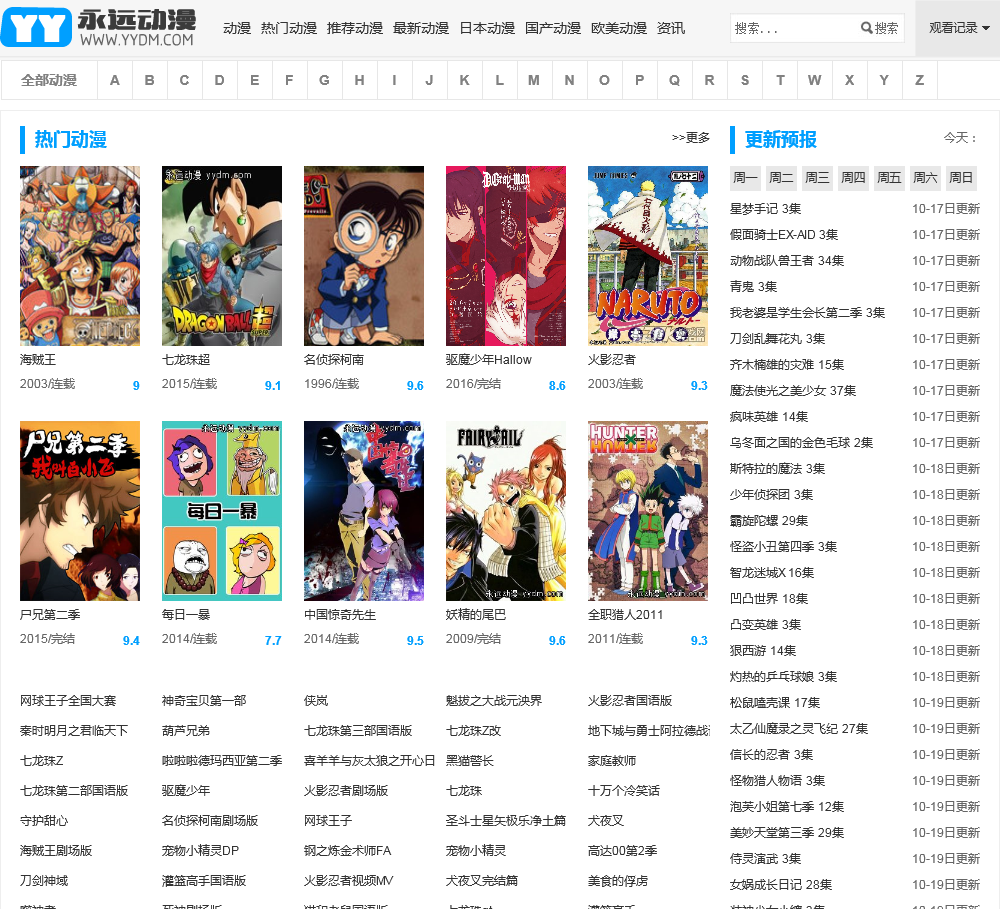The image size is (1000, 909).
Task: Open the 日本动漫 navigation link
Action: (x=487, y=29)
